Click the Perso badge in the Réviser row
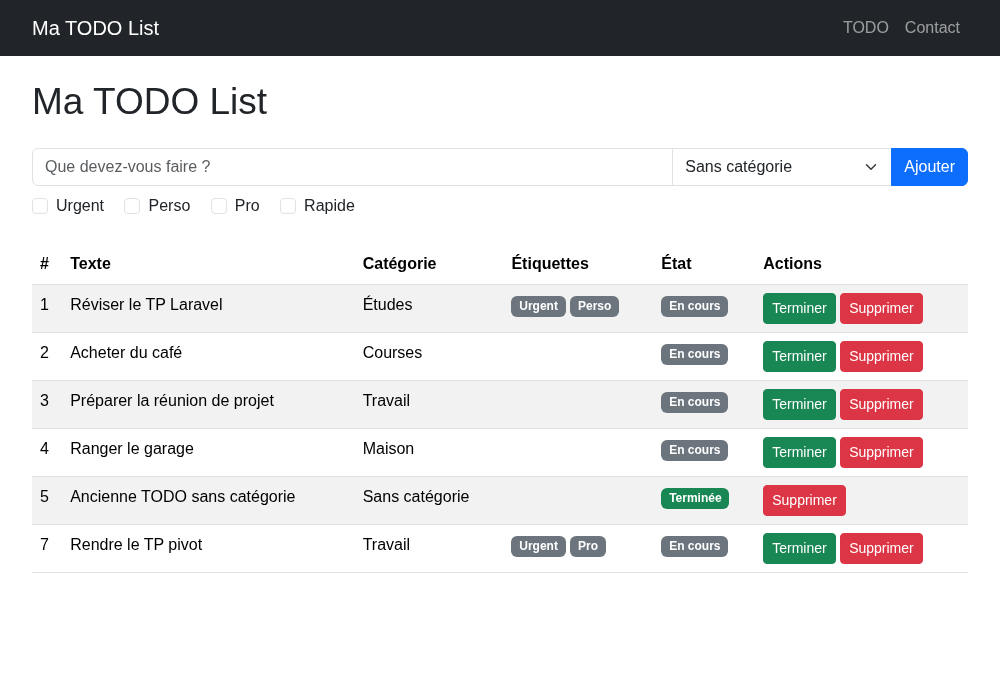 (x=594, y=306)
